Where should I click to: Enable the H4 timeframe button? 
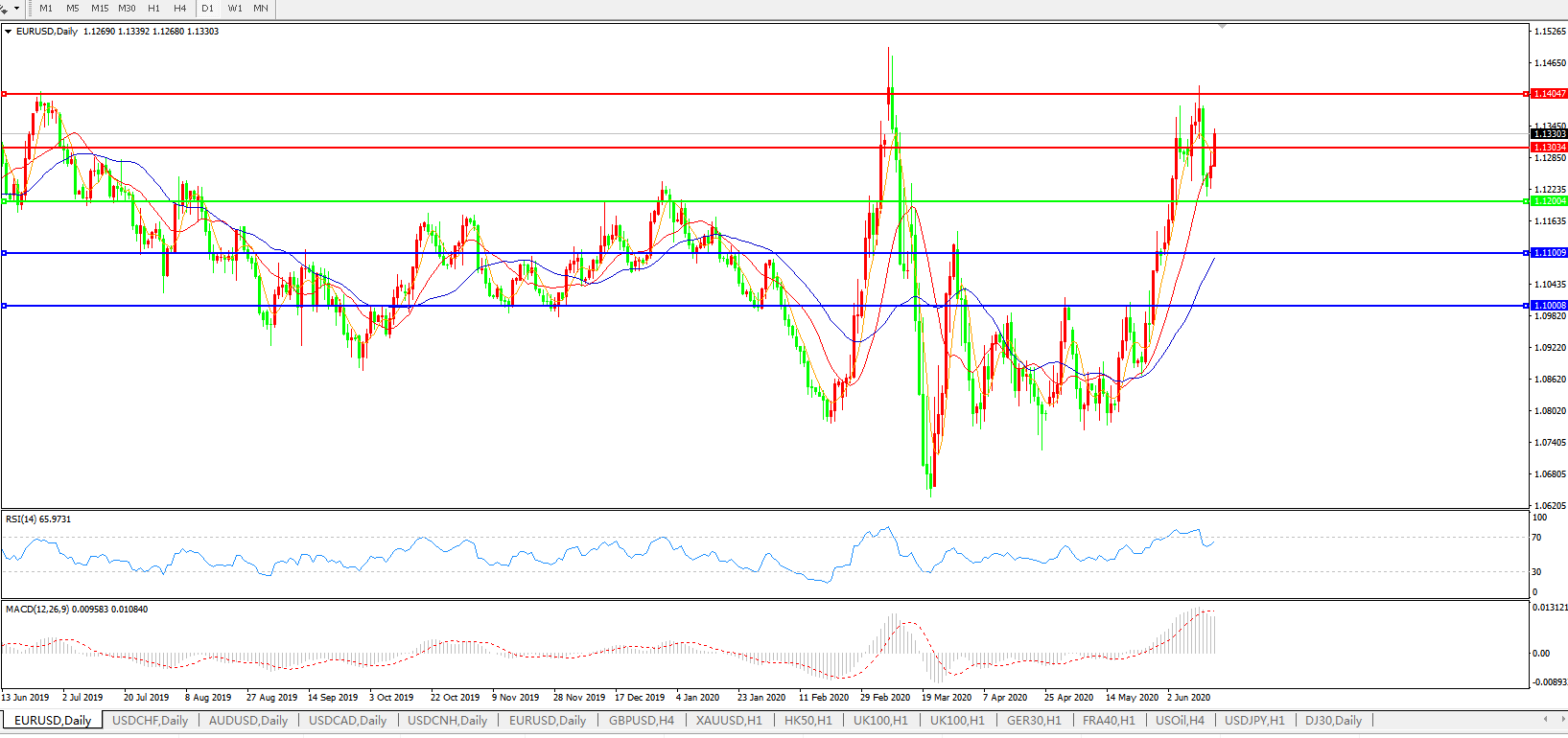[x=180, y=9]
